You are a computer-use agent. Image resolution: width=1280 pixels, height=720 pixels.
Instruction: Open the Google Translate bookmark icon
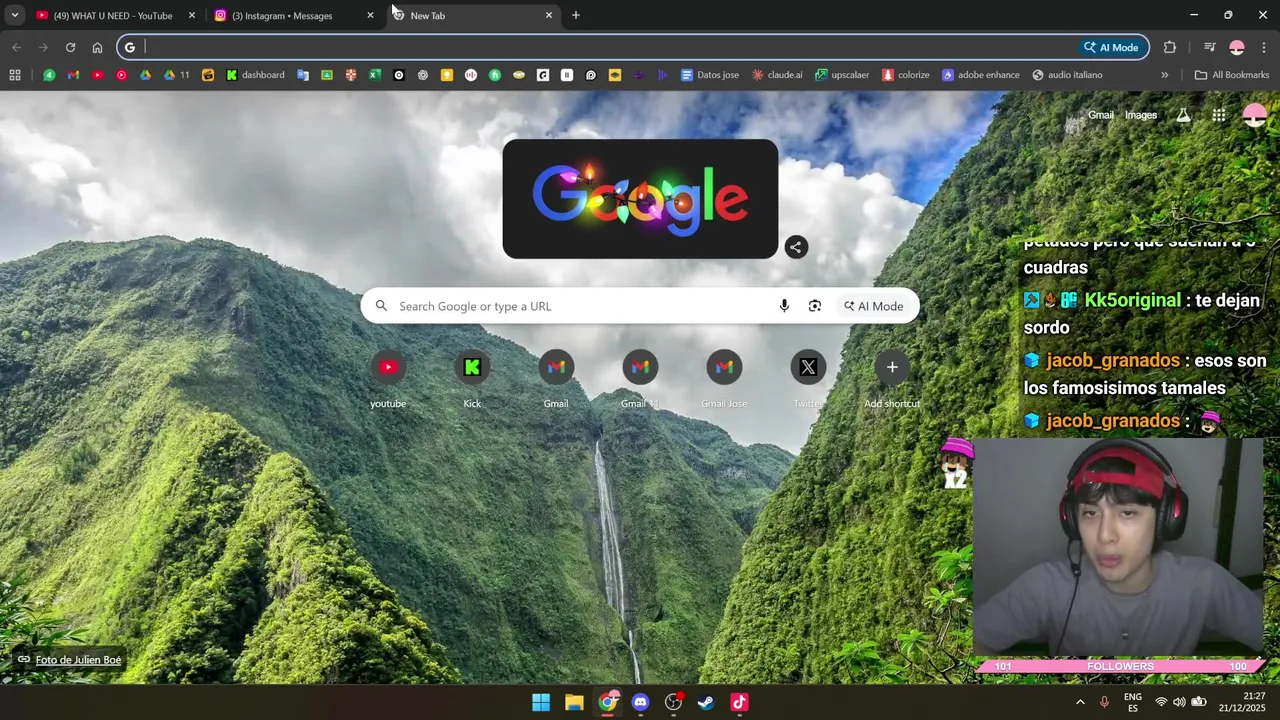[x=303, y=75]
